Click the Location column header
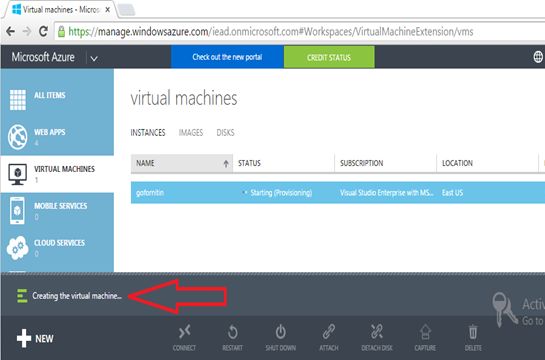 [487, 163]
